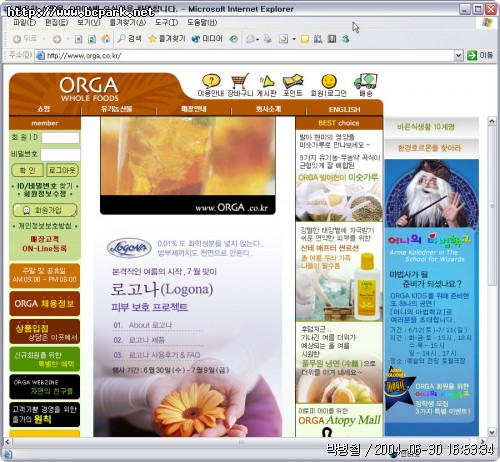This screenshot has width=500, height=462.
Task: Open the 배송 delivery truck icon
Action: (x=366, y=86)
